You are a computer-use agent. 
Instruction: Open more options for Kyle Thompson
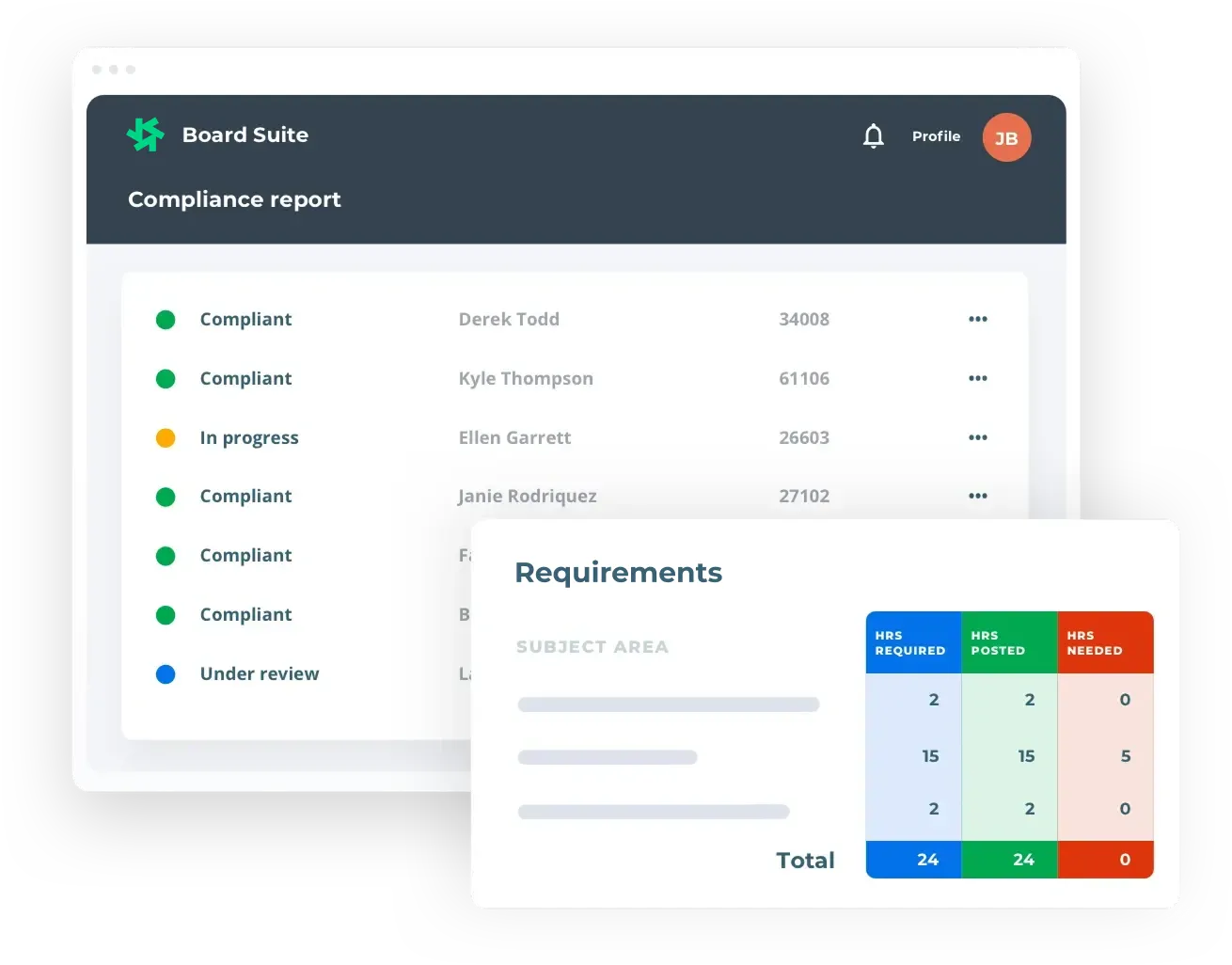(978, 378)
